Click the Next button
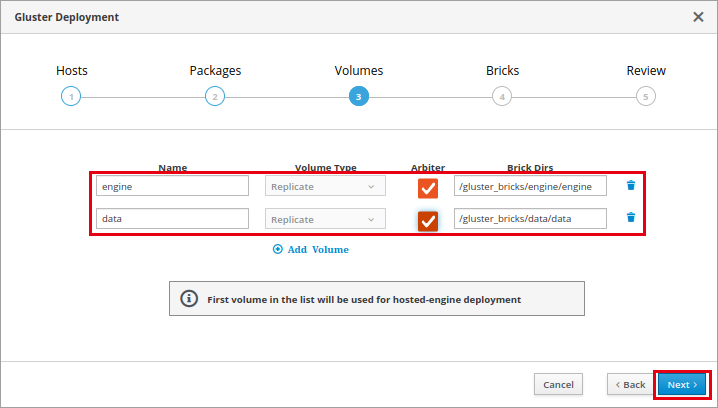Screen dimensions: 718x408 682,385
